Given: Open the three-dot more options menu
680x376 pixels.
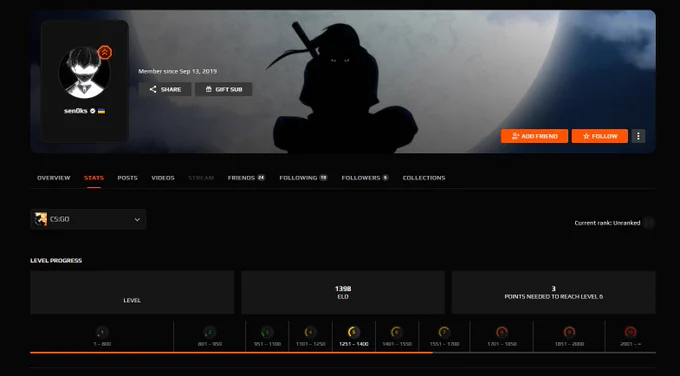Looking at the screenshot, I should click(638, 136).
